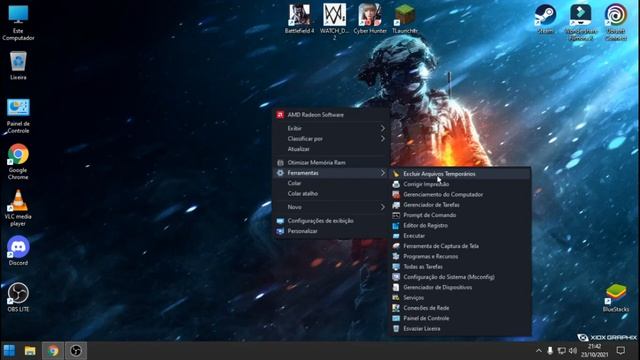Select Corrigir Impressão tool
640x360 pixels.
[x=460, y=184]
